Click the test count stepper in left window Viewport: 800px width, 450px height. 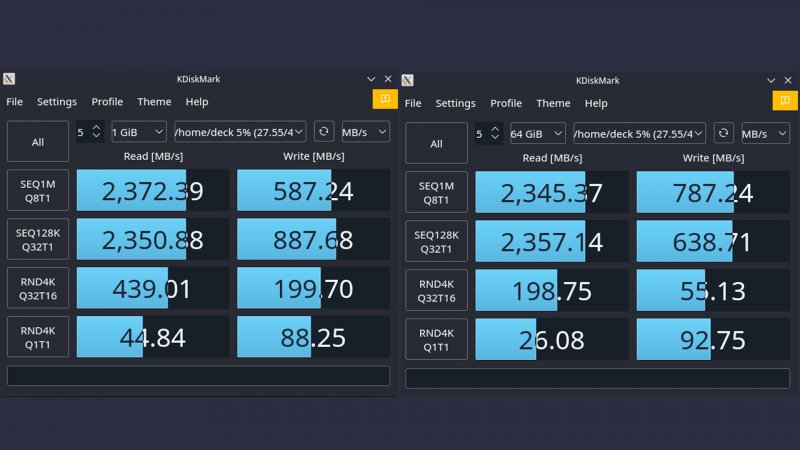90,132
